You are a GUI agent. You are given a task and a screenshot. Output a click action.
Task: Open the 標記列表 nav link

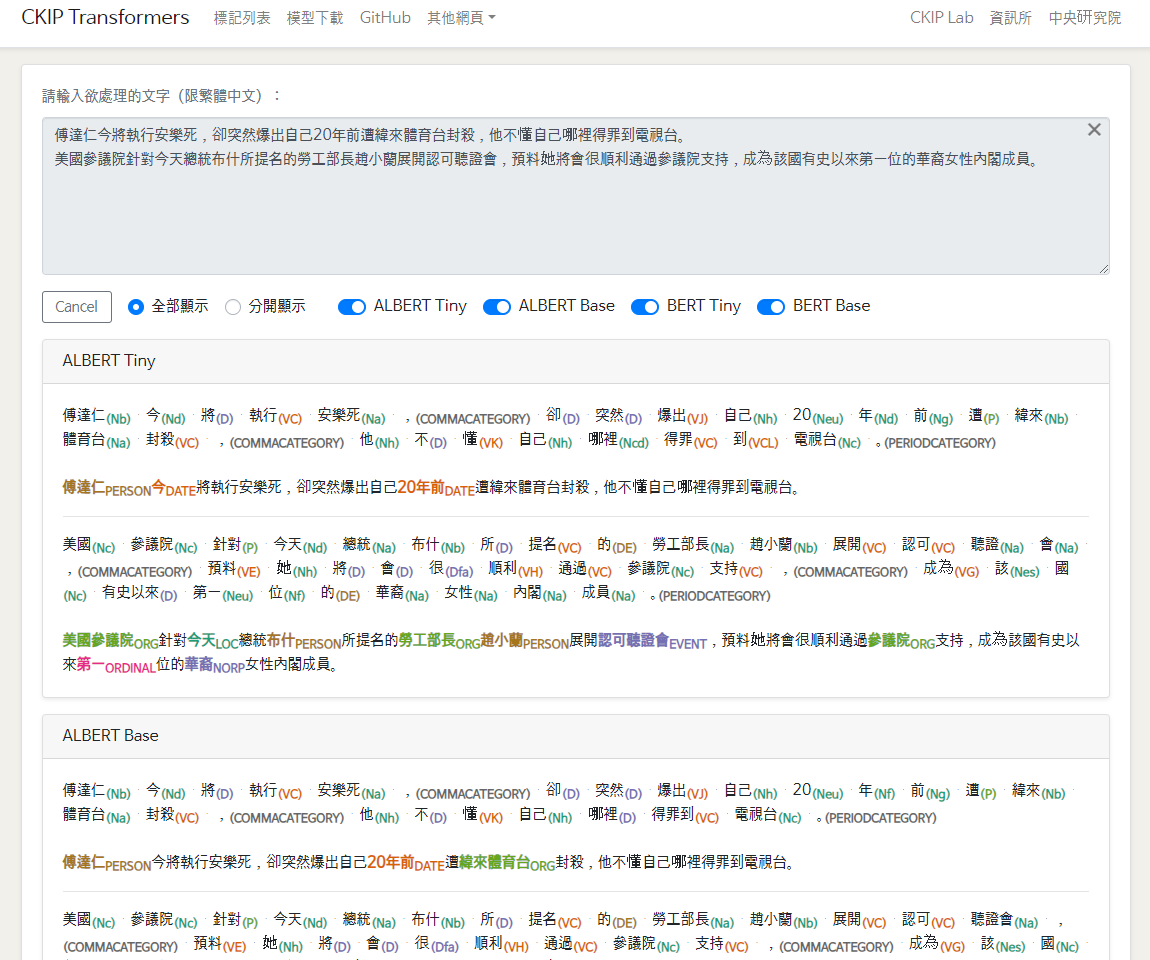242,18
